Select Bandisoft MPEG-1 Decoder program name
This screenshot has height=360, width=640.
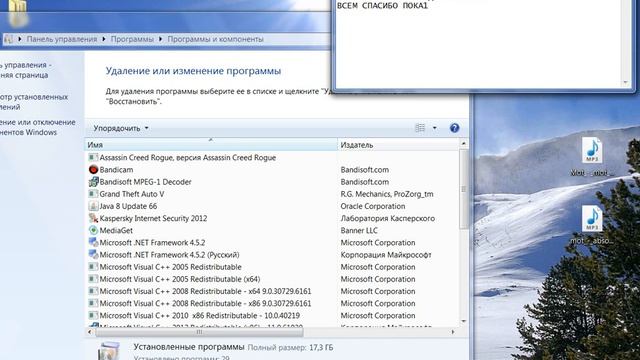coord(146,182)
